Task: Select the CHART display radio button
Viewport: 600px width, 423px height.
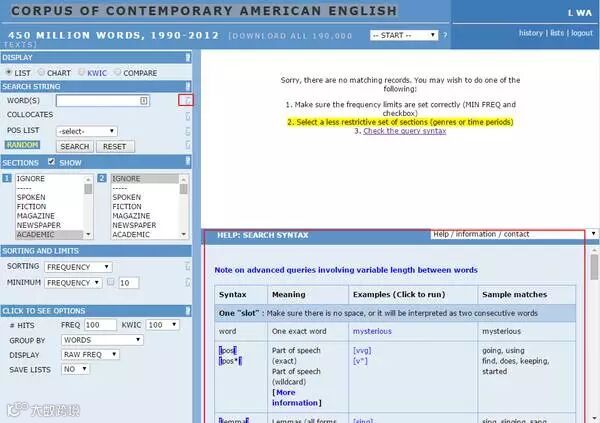Action: pos(41,72)
